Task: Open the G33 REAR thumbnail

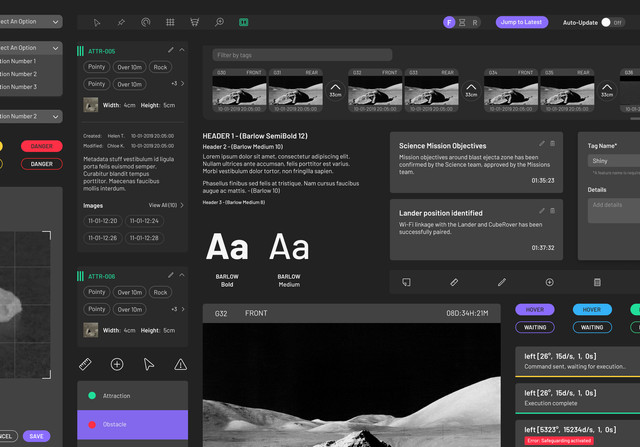Action: [431, 90]
